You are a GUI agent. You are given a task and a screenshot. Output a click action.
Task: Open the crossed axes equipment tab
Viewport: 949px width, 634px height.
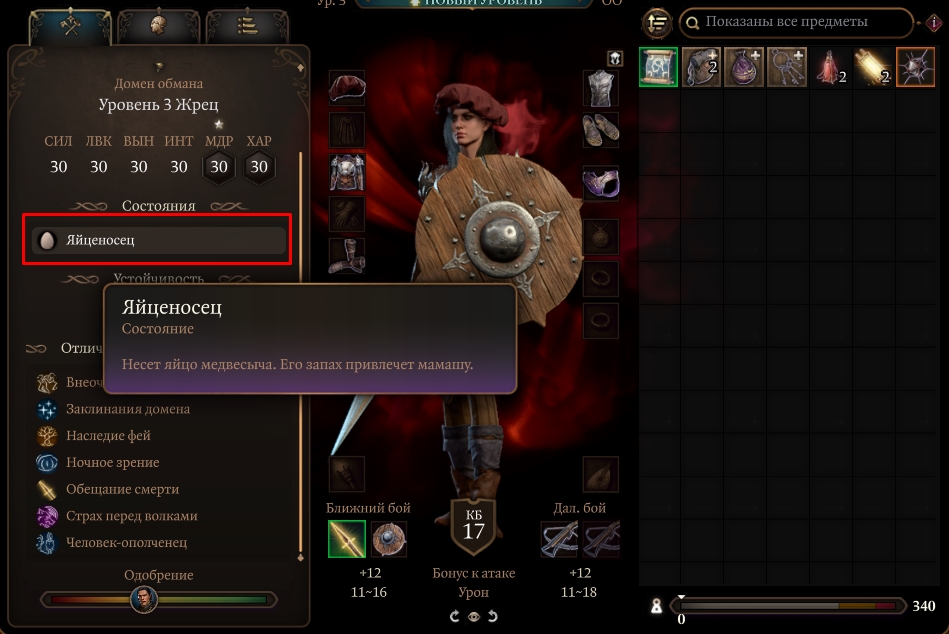[x=70, y=26]
